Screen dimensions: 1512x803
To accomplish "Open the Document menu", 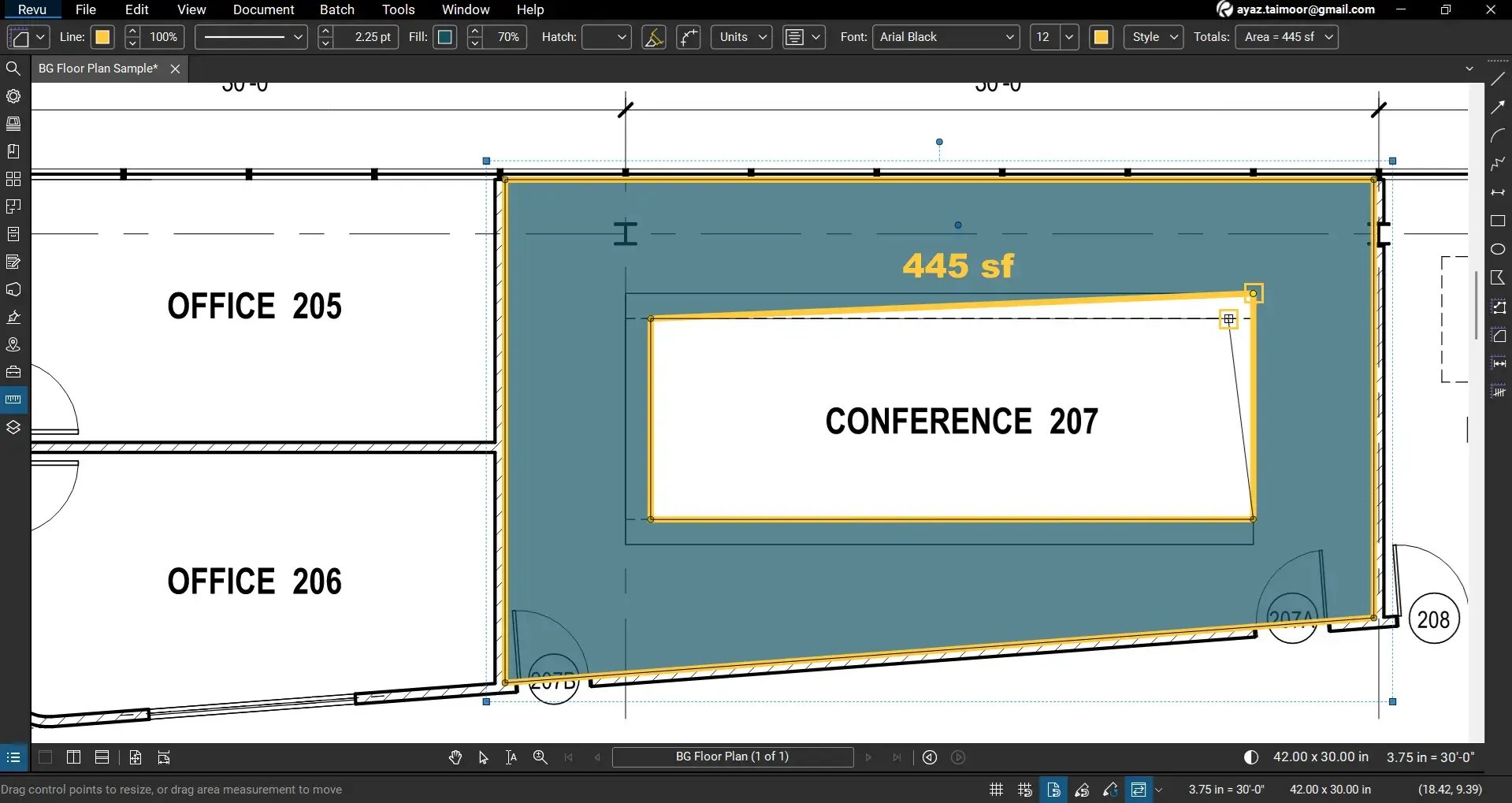I will point(263,9).
